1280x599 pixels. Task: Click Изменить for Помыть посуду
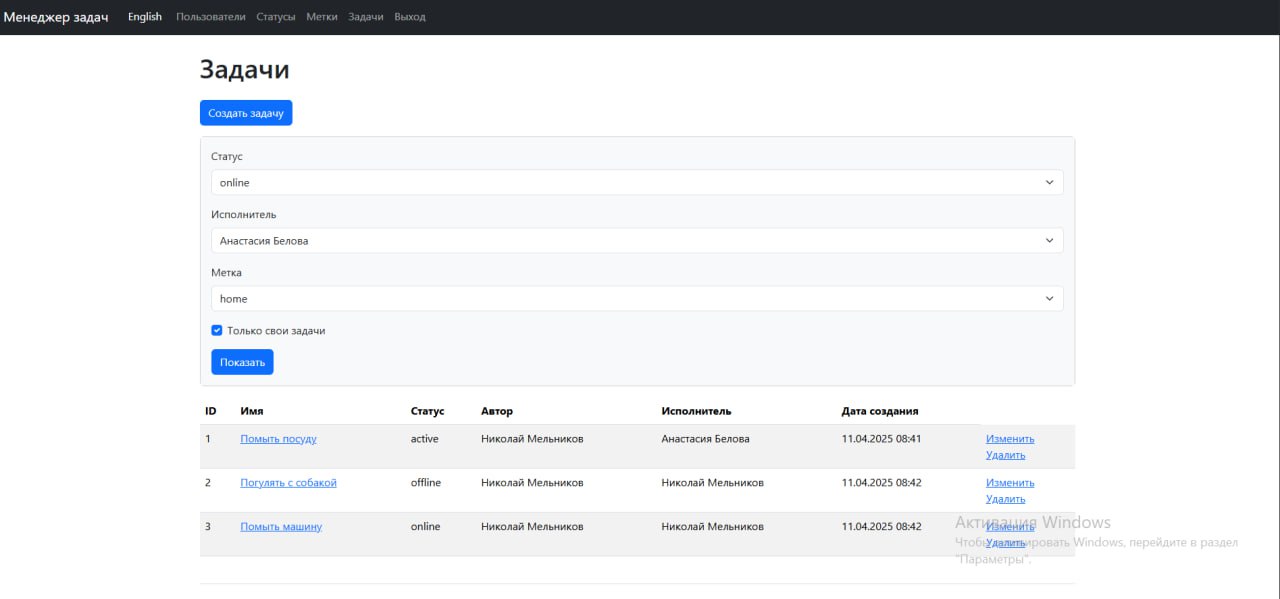pyautogui.click(x=1010, y=439)
